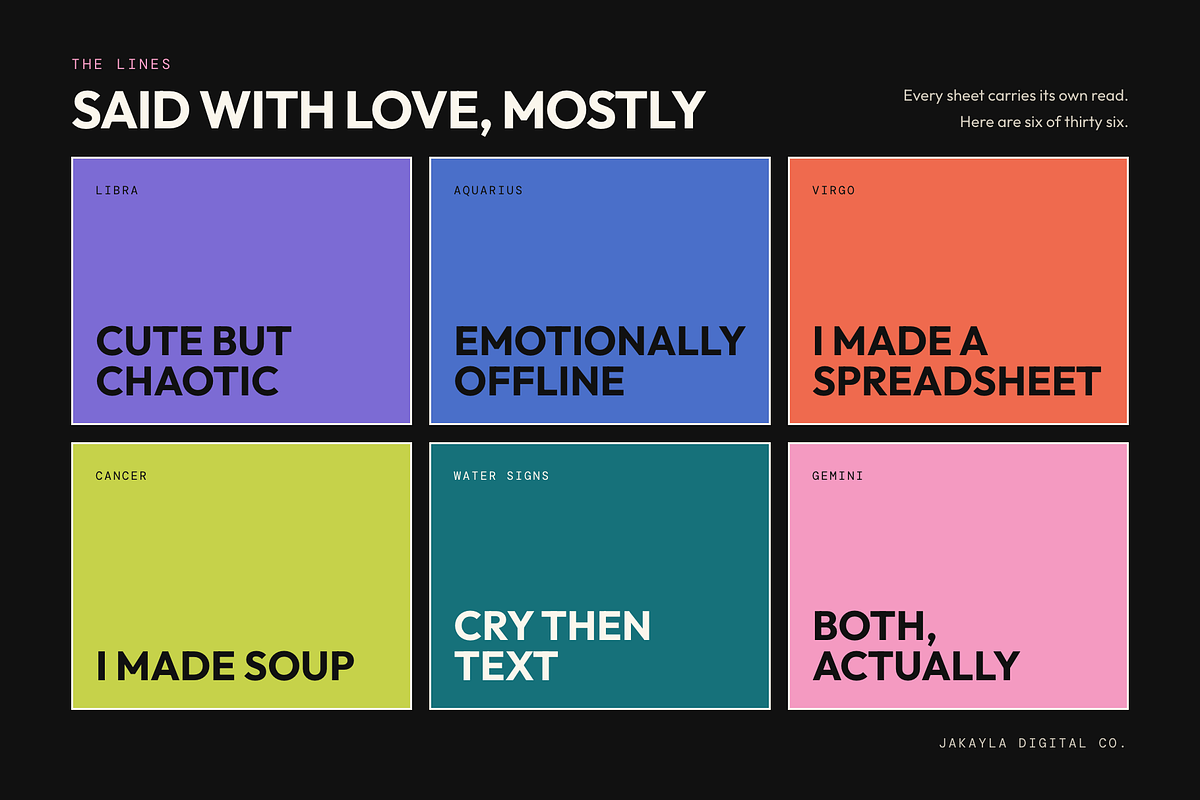This screenshot has width=1200, height=800.
Task: Select the teal Water Signs card
Action: [x=600, y=576]
